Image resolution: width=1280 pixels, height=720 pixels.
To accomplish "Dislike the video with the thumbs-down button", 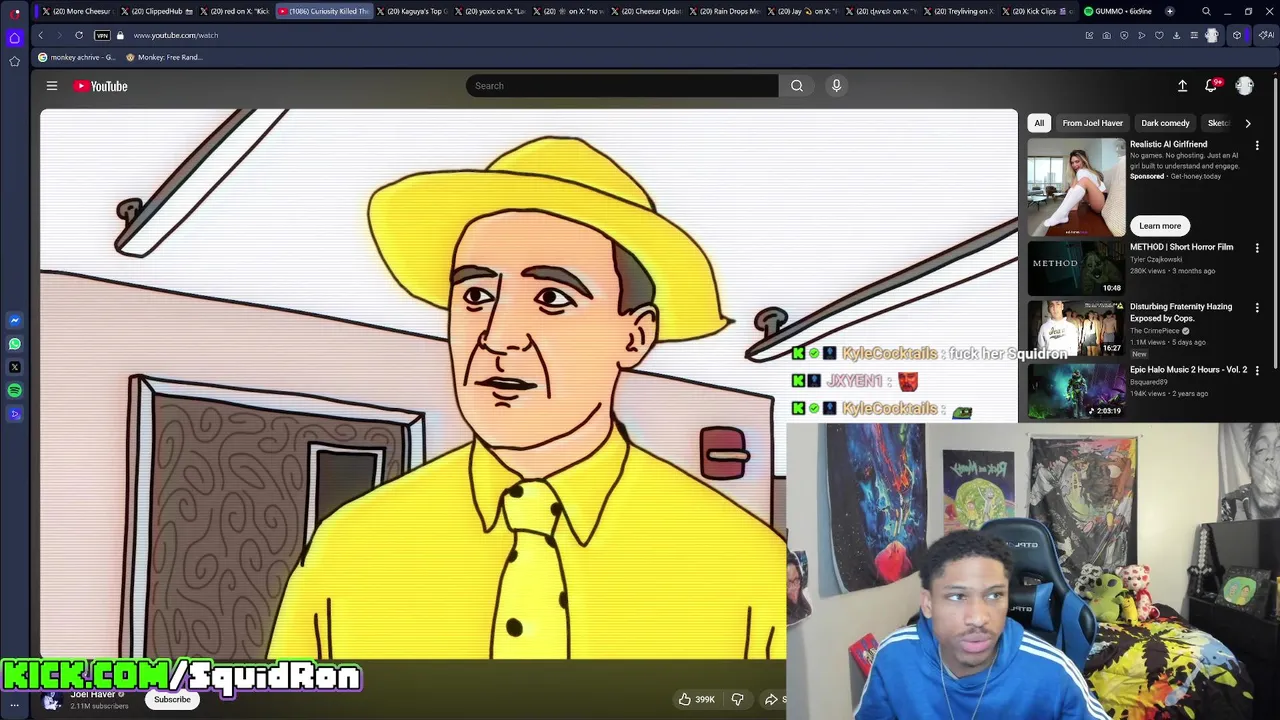I will (737, 700).
